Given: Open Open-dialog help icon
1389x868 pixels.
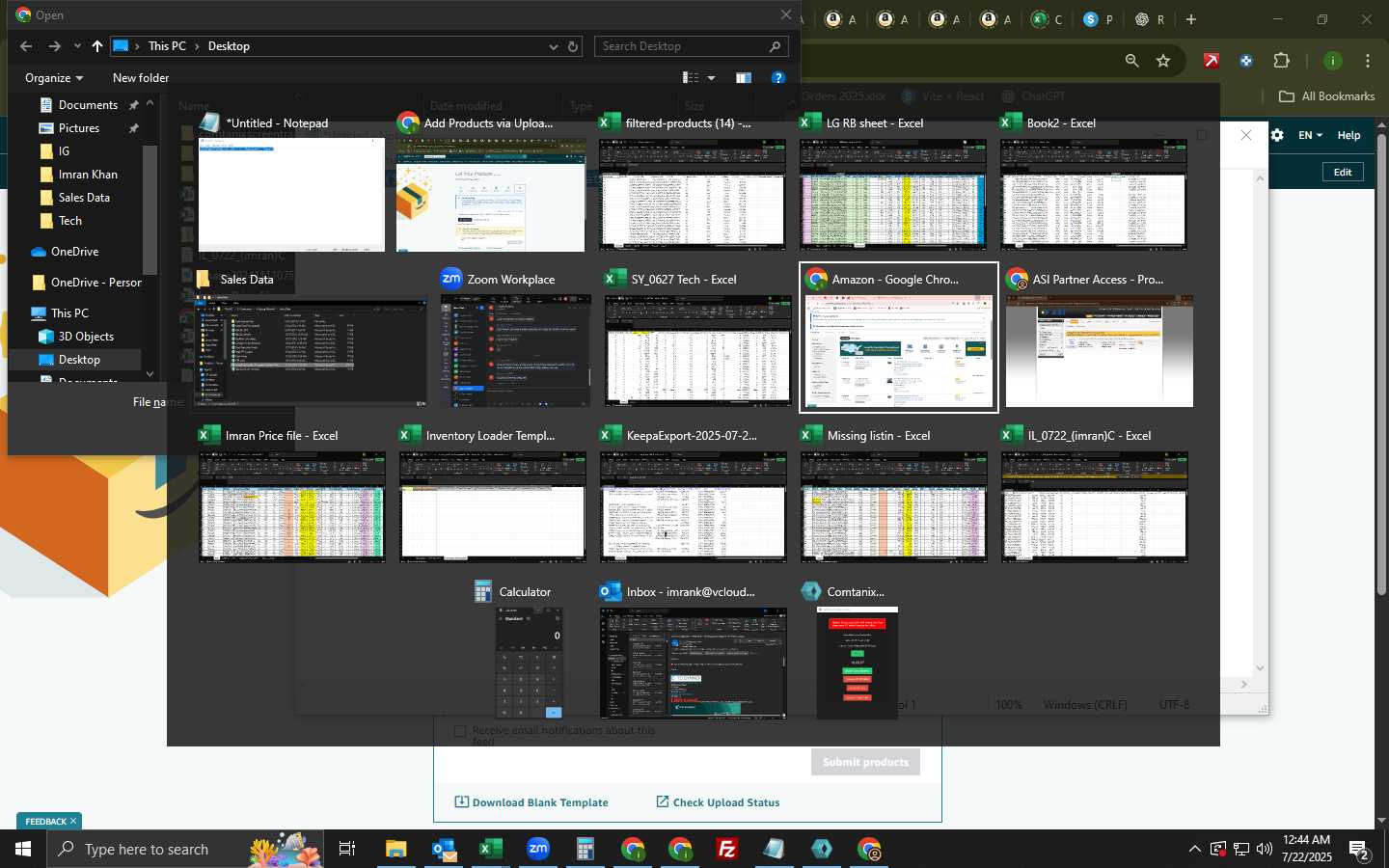Looking at the screenshot, I should (778, 78).
